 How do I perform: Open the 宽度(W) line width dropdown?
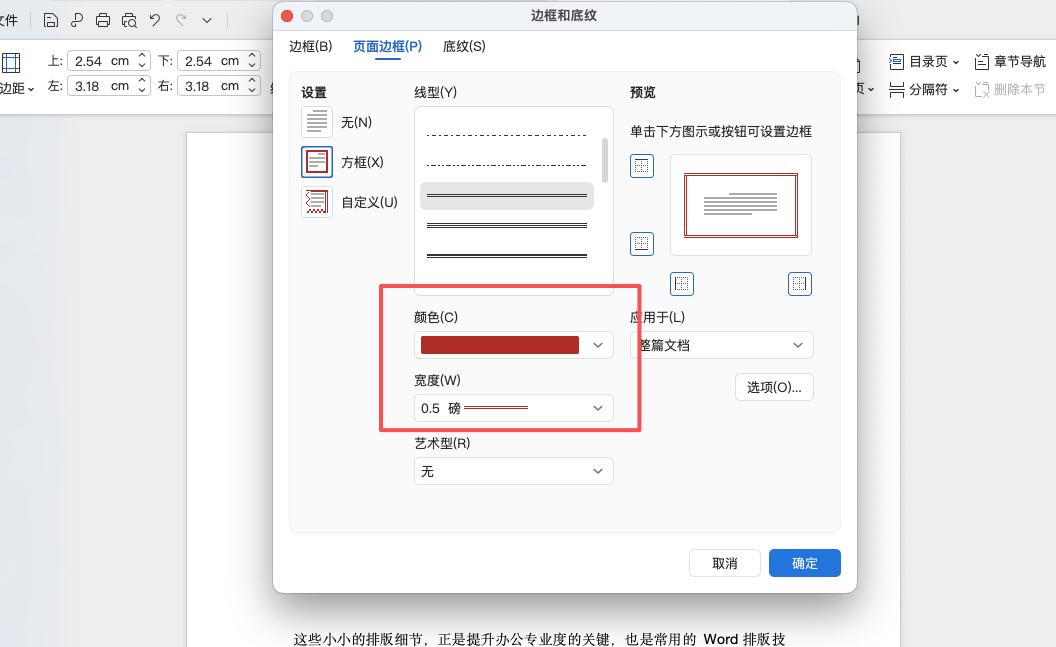513,407
